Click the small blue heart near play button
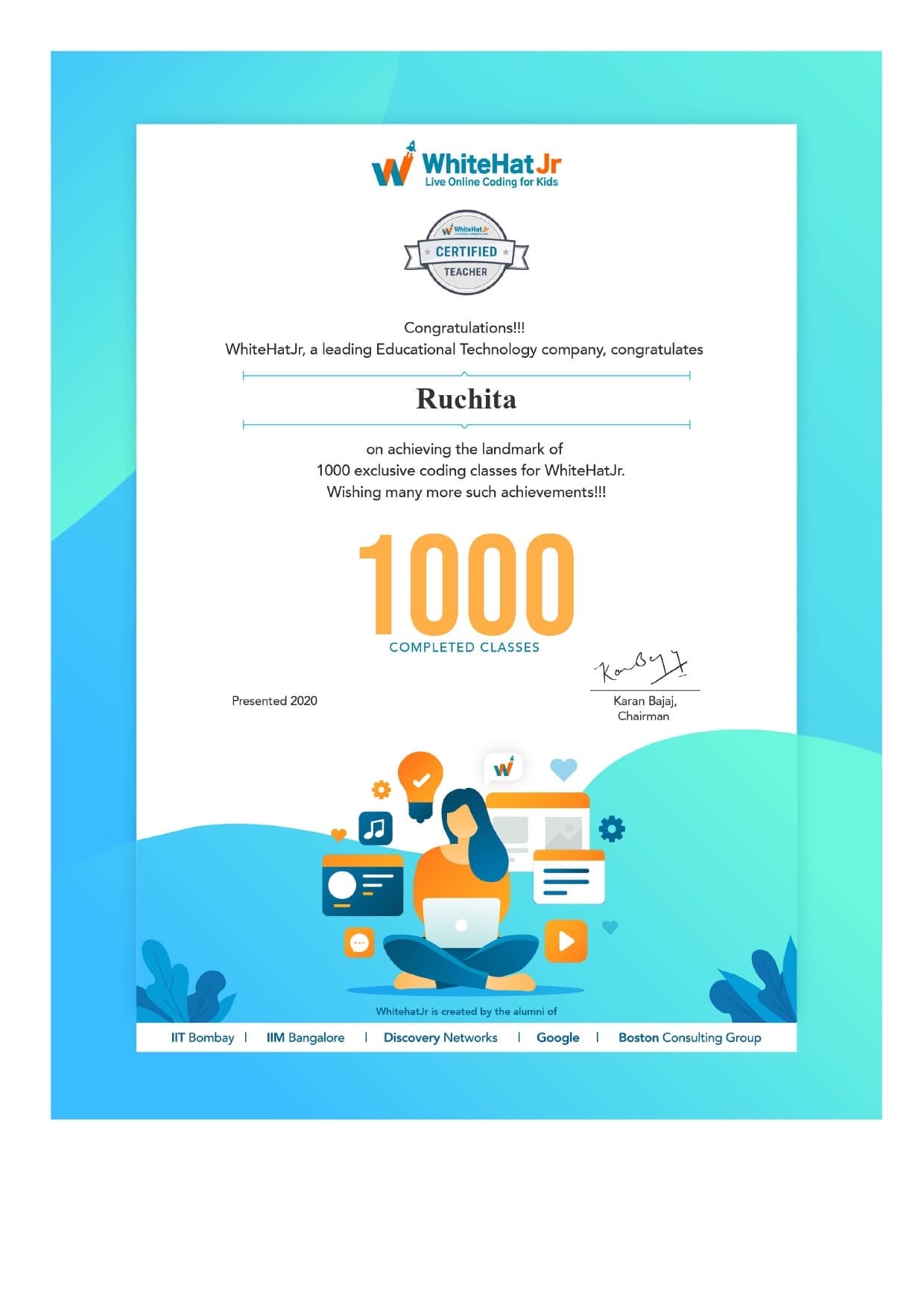This screenshot has width=924, height=1306. pos(610,927)
